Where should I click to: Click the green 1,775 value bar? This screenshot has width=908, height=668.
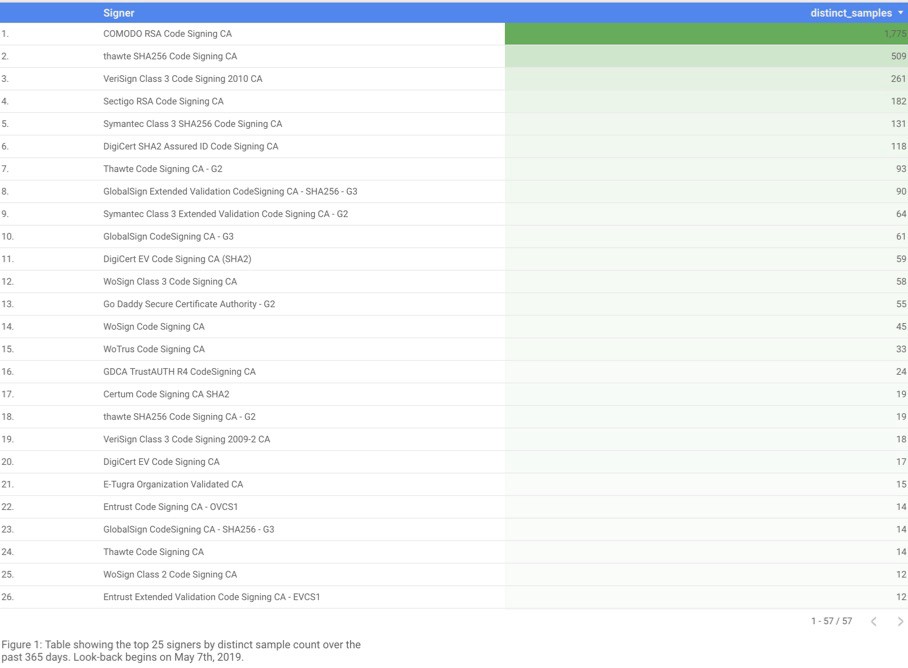(705, 34)
